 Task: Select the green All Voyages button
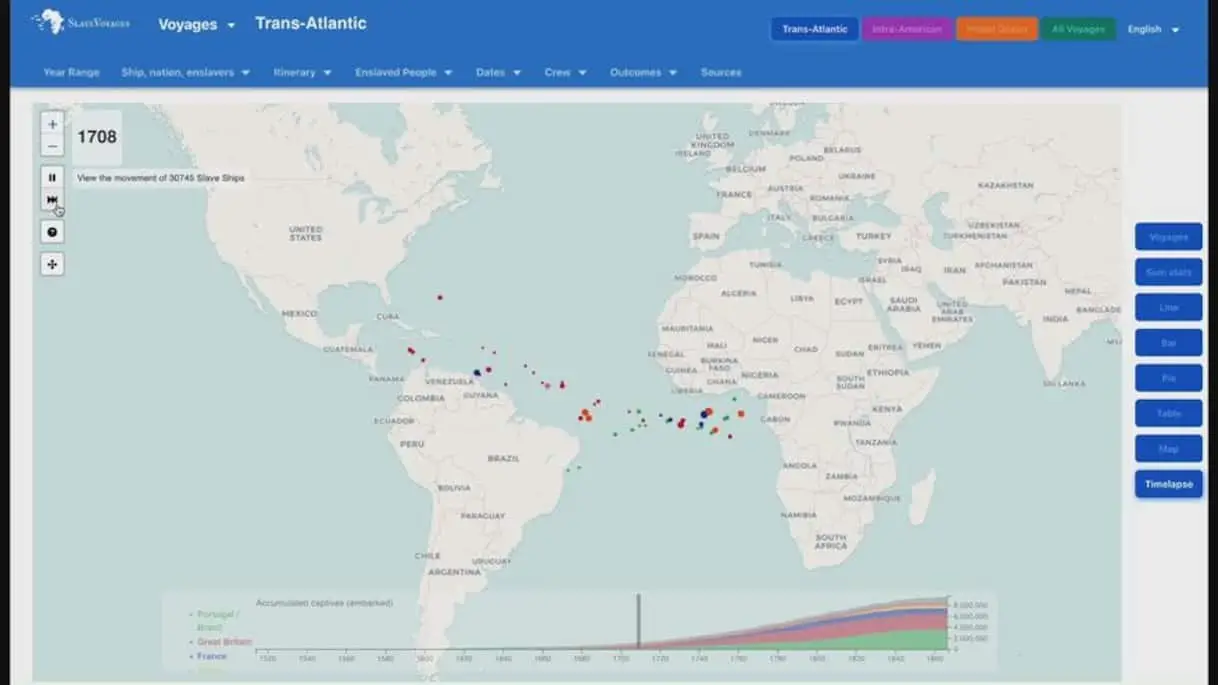1077,29
